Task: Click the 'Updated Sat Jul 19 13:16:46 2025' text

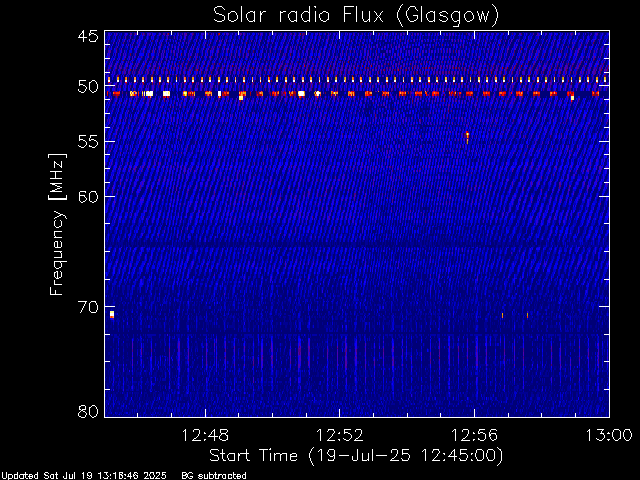Action: (83, 476)
